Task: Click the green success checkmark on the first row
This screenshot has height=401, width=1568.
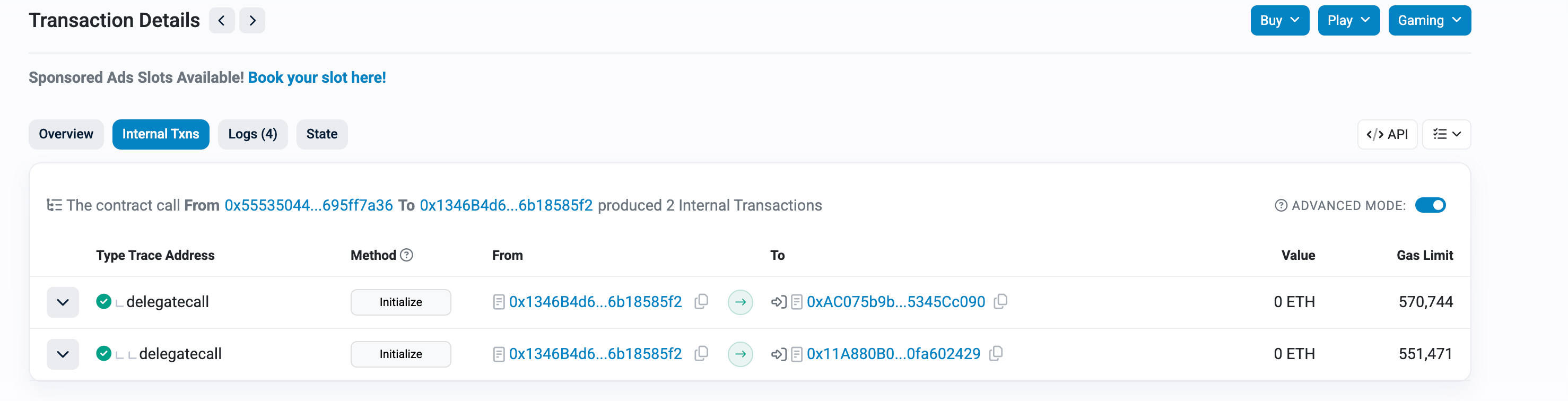Action: [x=104, y=301]
